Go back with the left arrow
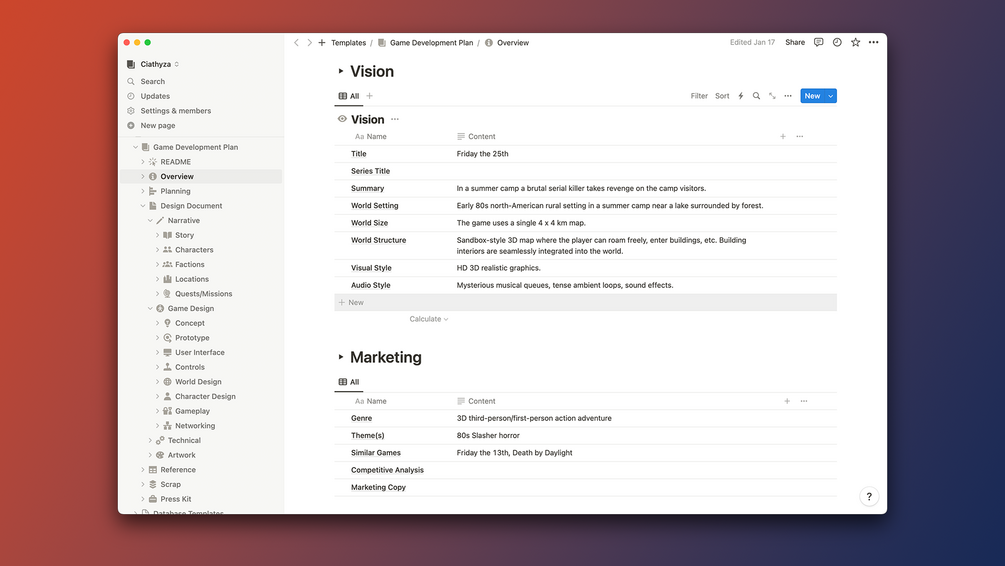The image size is (1005, 566). tap(296, 43)
